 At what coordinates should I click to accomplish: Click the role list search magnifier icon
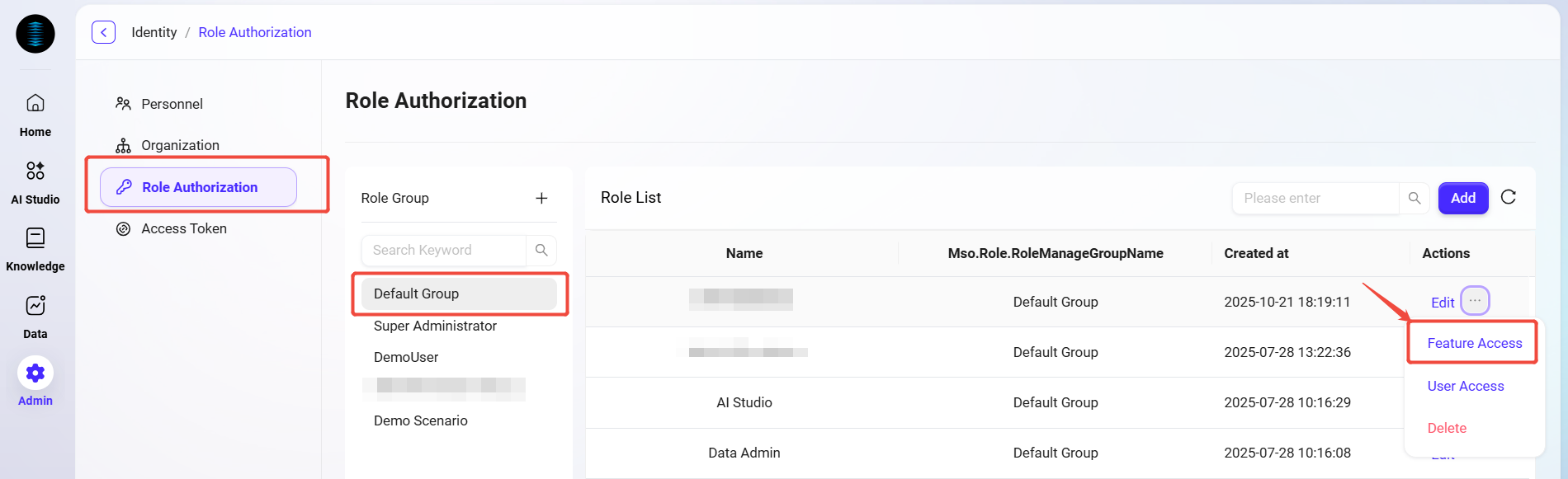[x=1414, y=198]
